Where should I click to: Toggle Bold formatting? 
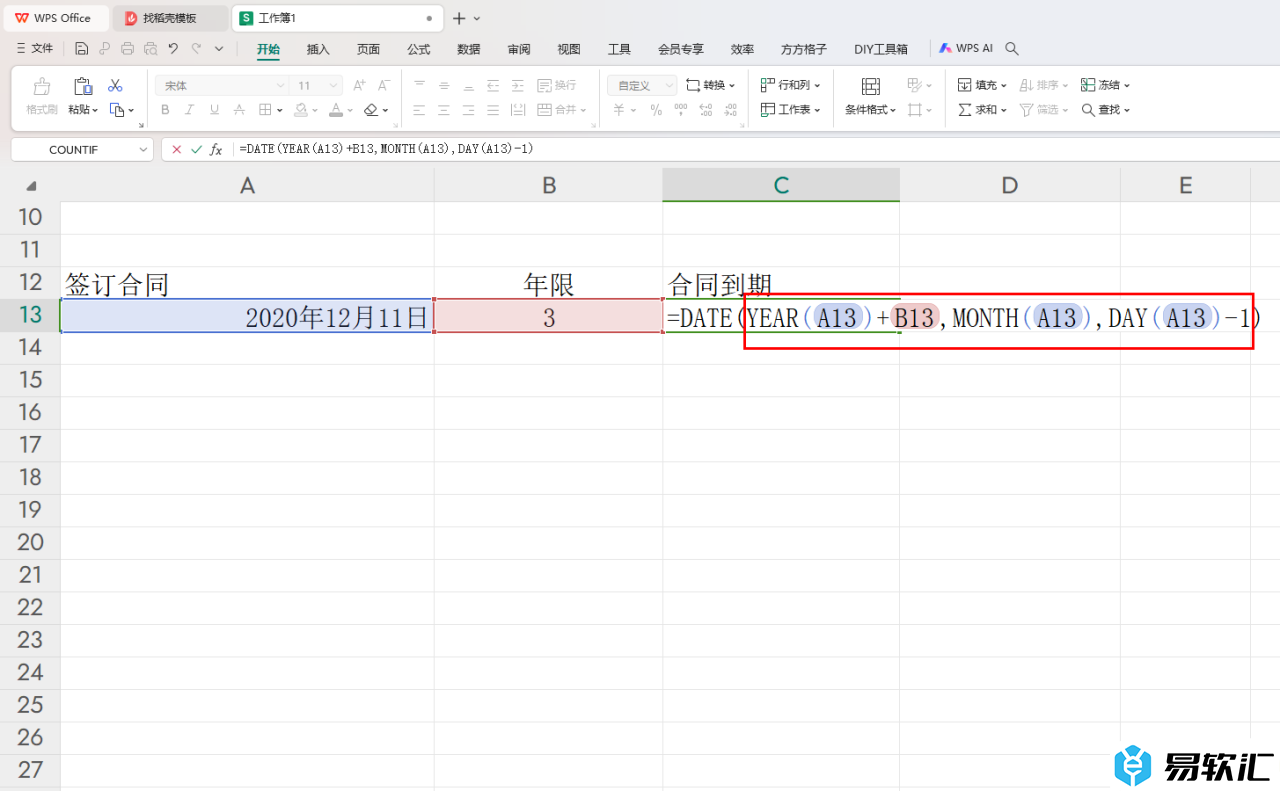(x=166, y=110)
